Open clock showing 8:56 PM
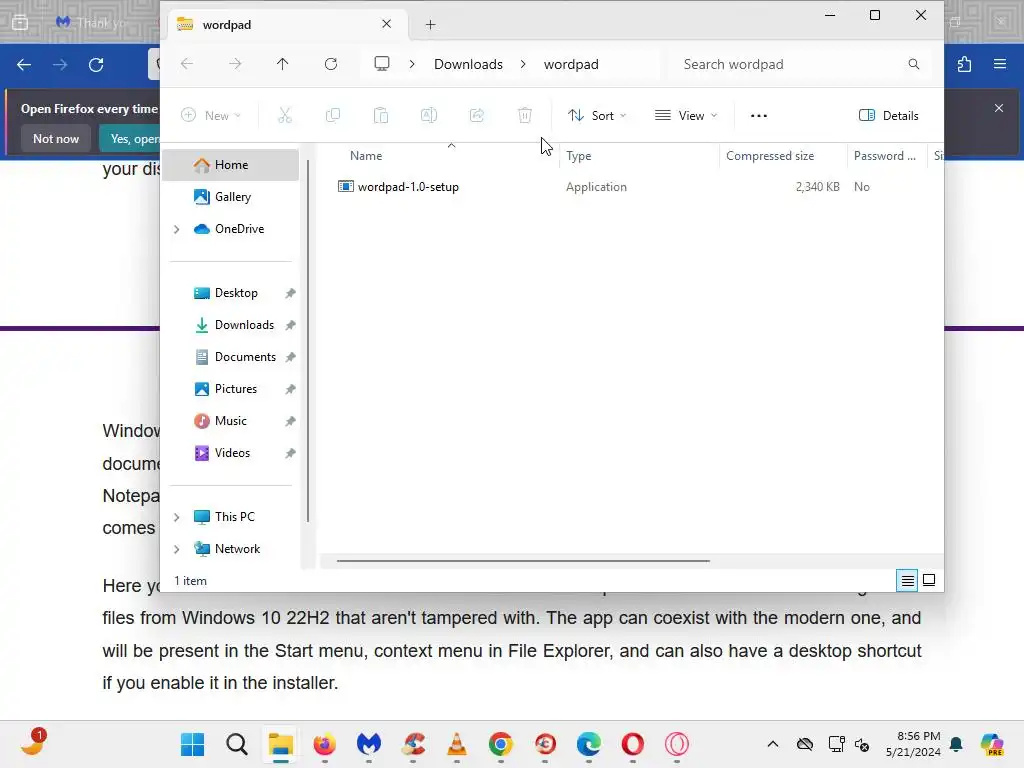The height and width of the screenshot is (768, 1024). pos(913,744)
